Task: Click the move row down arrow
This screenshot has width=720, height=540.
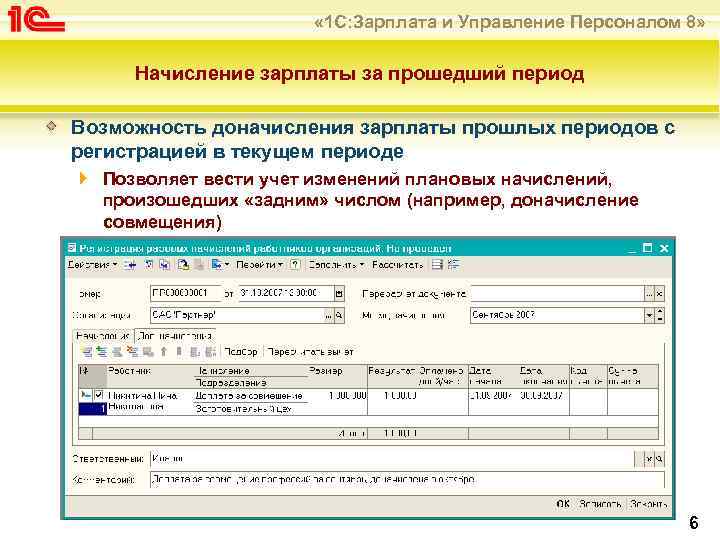Action: 179,352
